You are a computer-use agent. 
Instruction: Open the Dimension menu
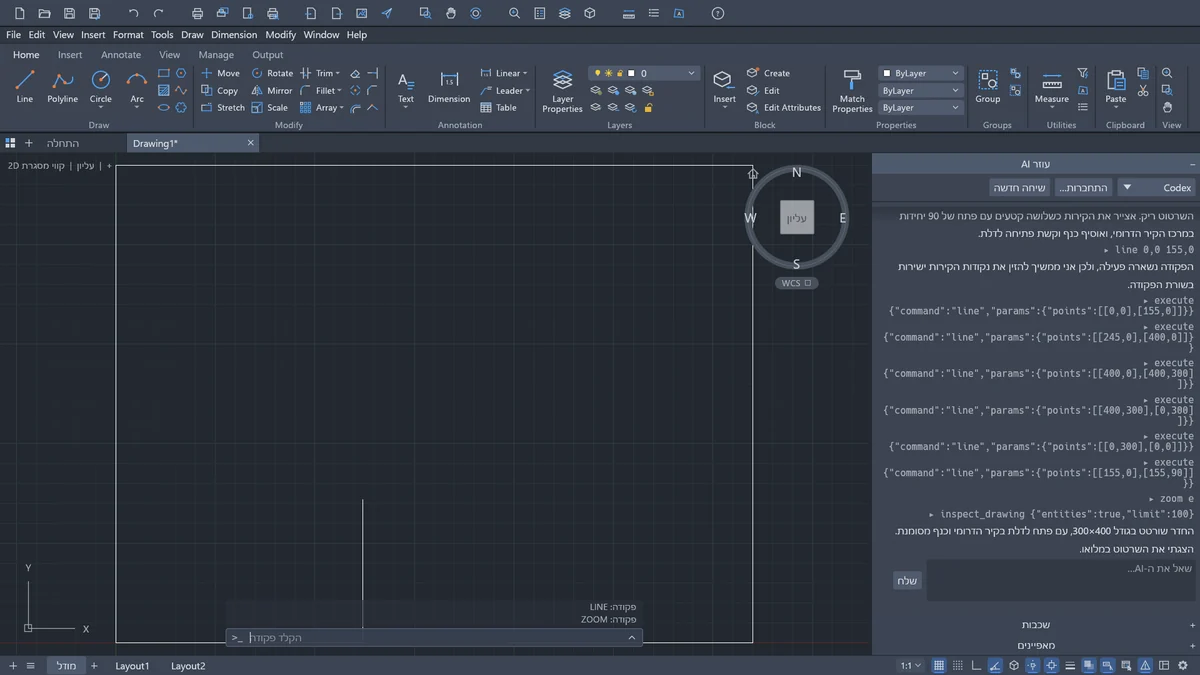234,34
